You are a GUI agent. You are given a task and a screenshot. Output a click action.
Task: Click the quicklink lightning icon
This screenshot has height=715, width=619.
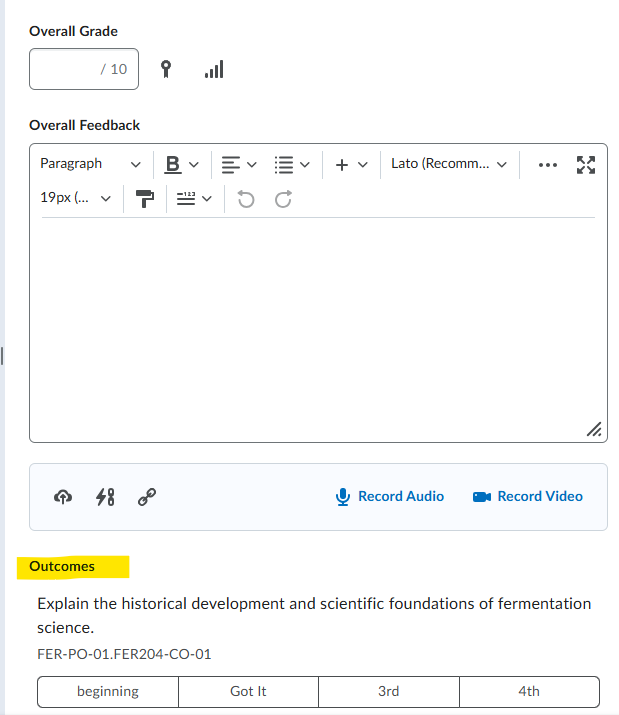coord(105,497)
